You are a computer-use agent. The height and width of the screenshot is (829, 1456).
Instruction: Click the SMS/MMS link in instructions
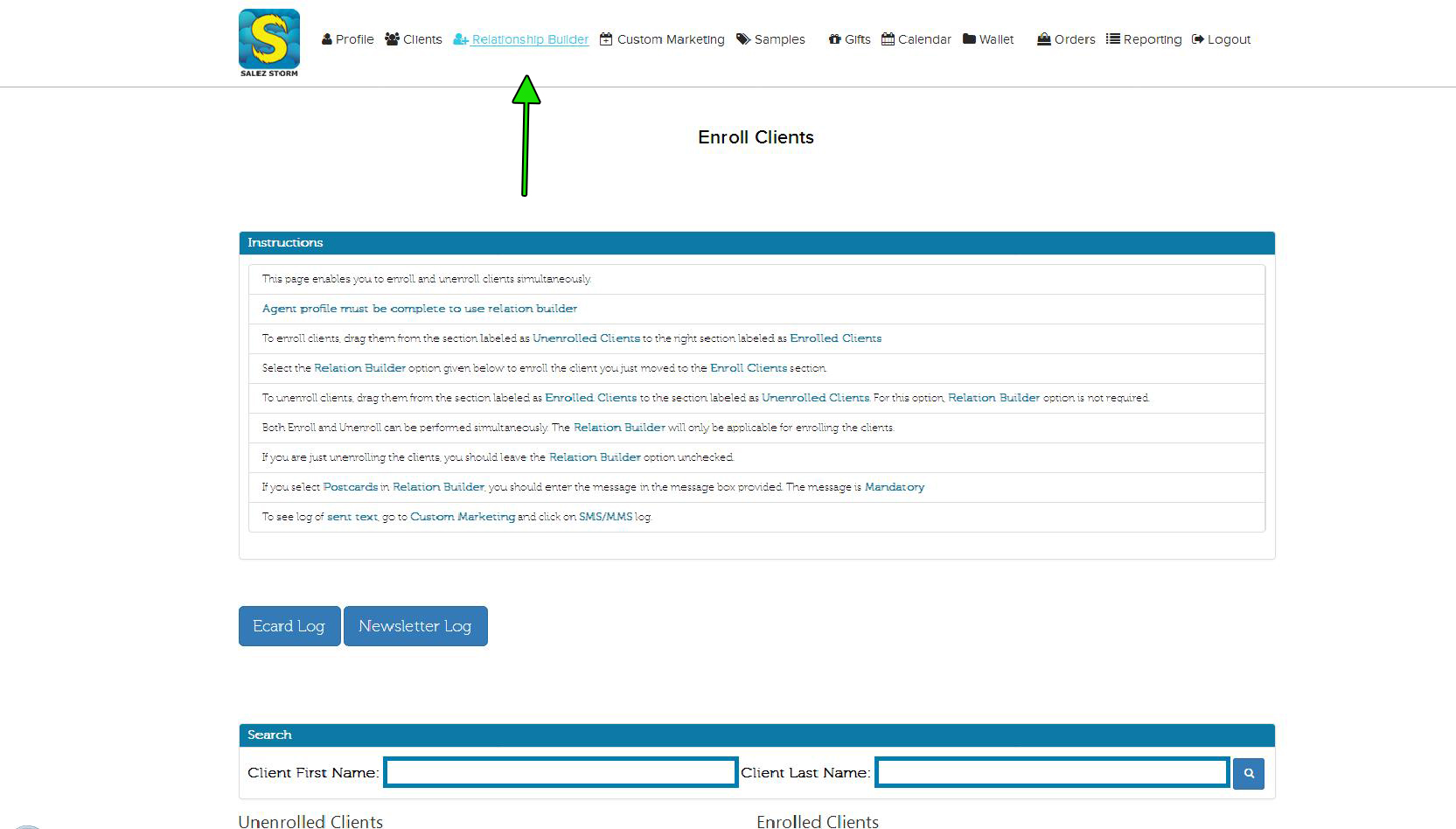(605, 517)
